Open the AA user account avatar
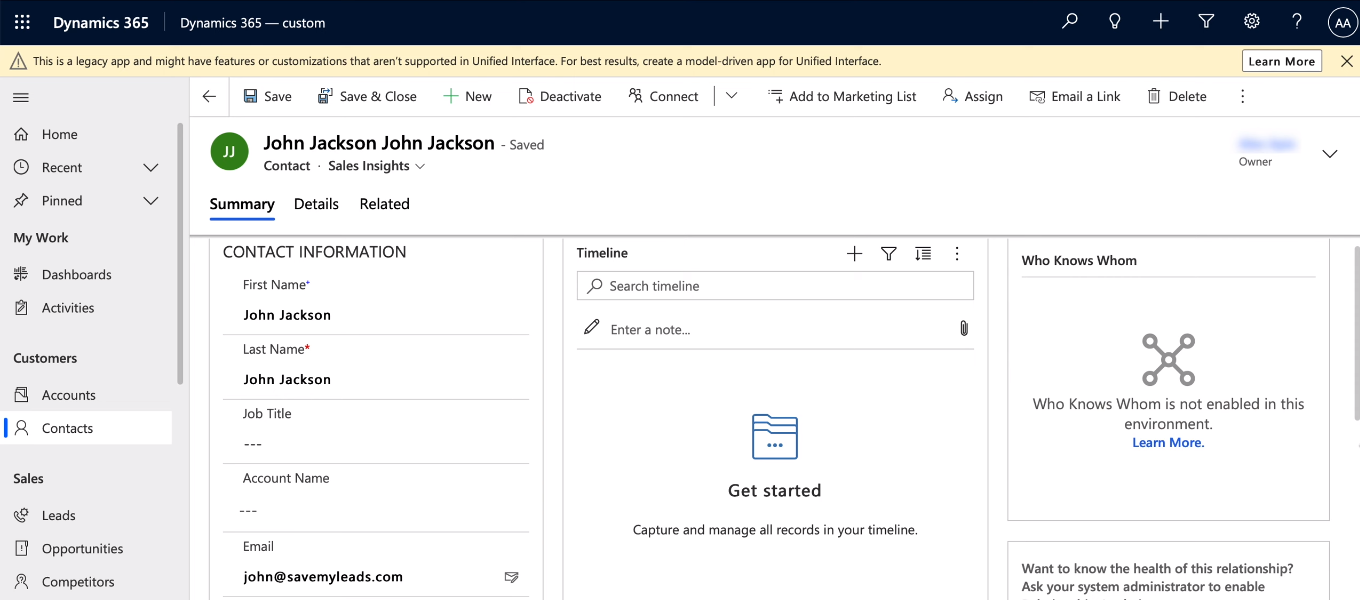The image size is (1360, 600). 1342,22
